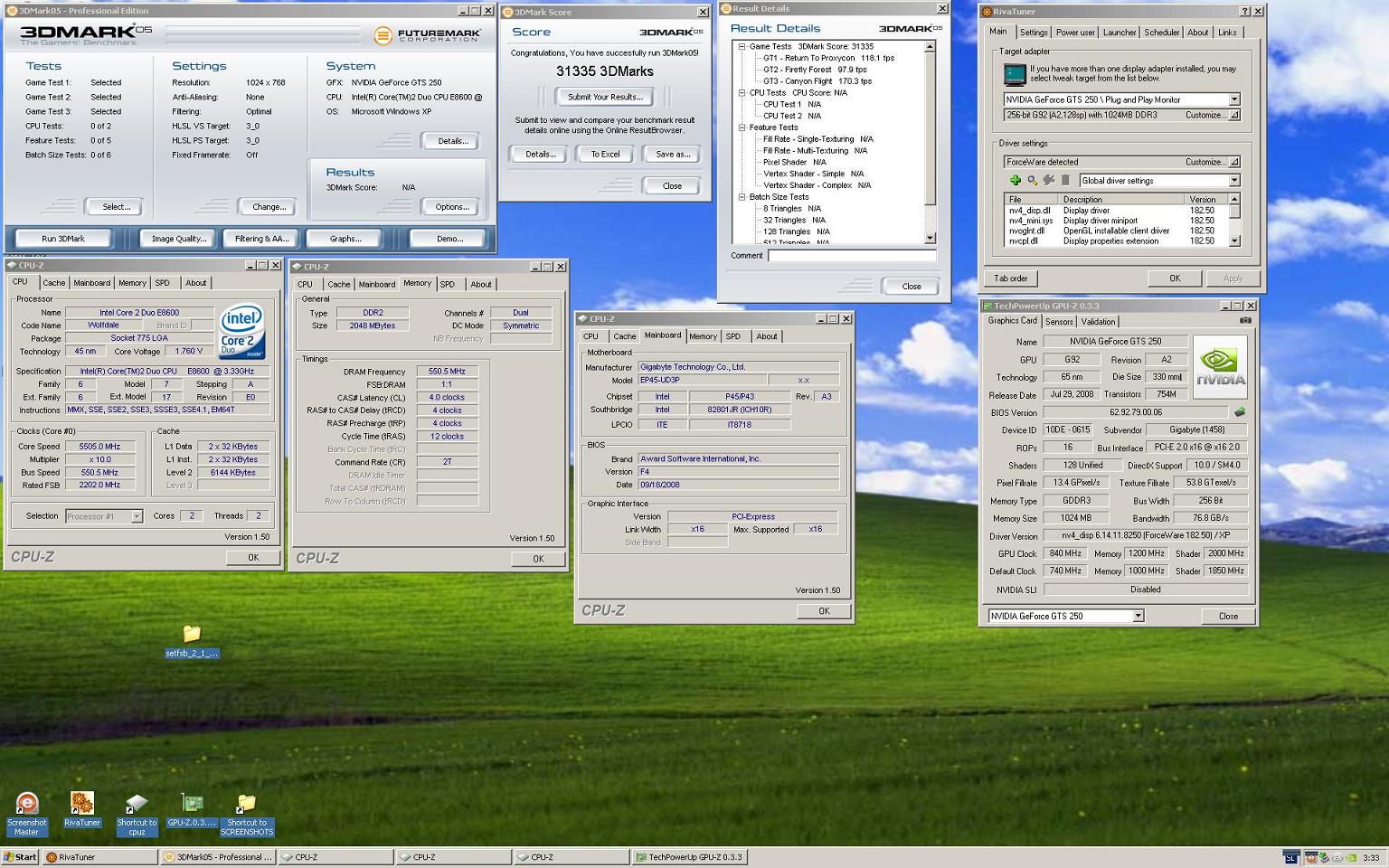Viewport: 1389px width, 868px height.
Task: Open the Windows Start button
Action: click(x=20, y=857)
